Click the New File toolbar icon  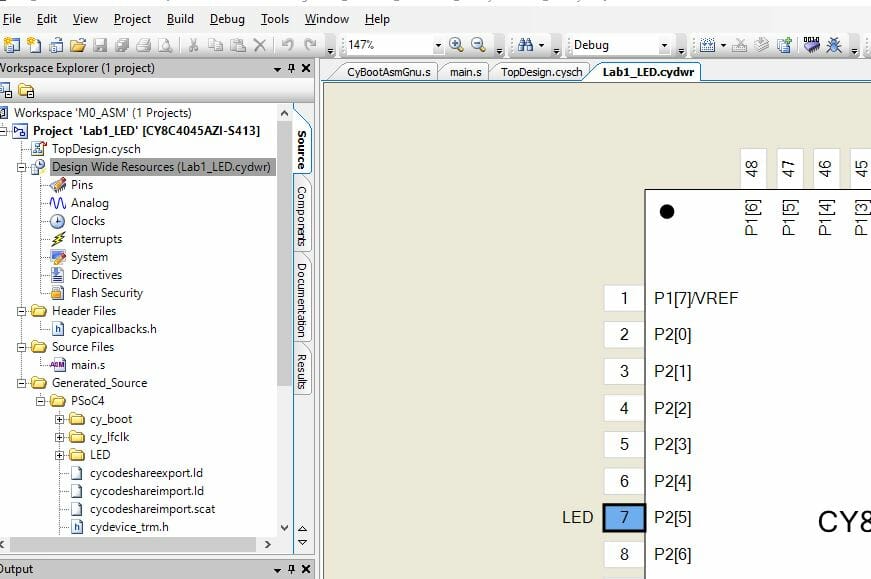pyautogui.click(x=34, y=45)
